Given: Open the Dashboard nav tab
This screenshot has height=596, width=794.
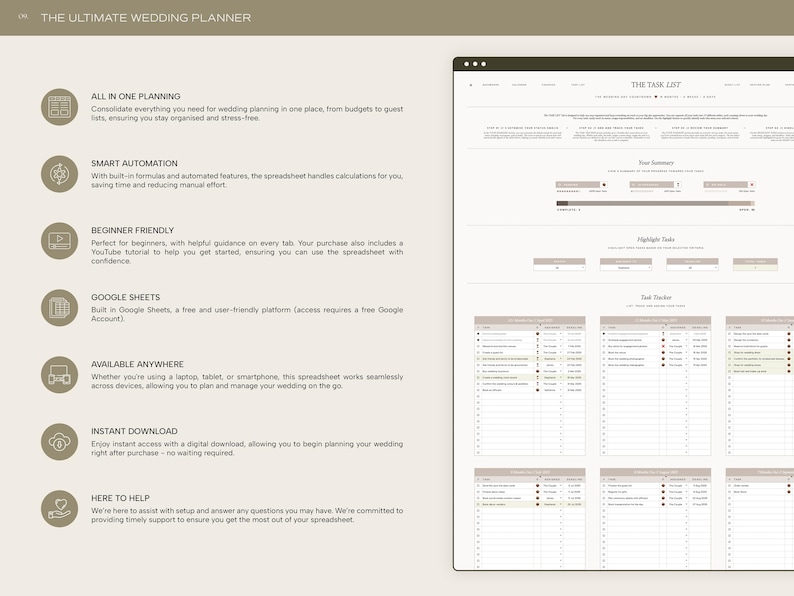Looking at the screenshot, I should coord(491,85).
